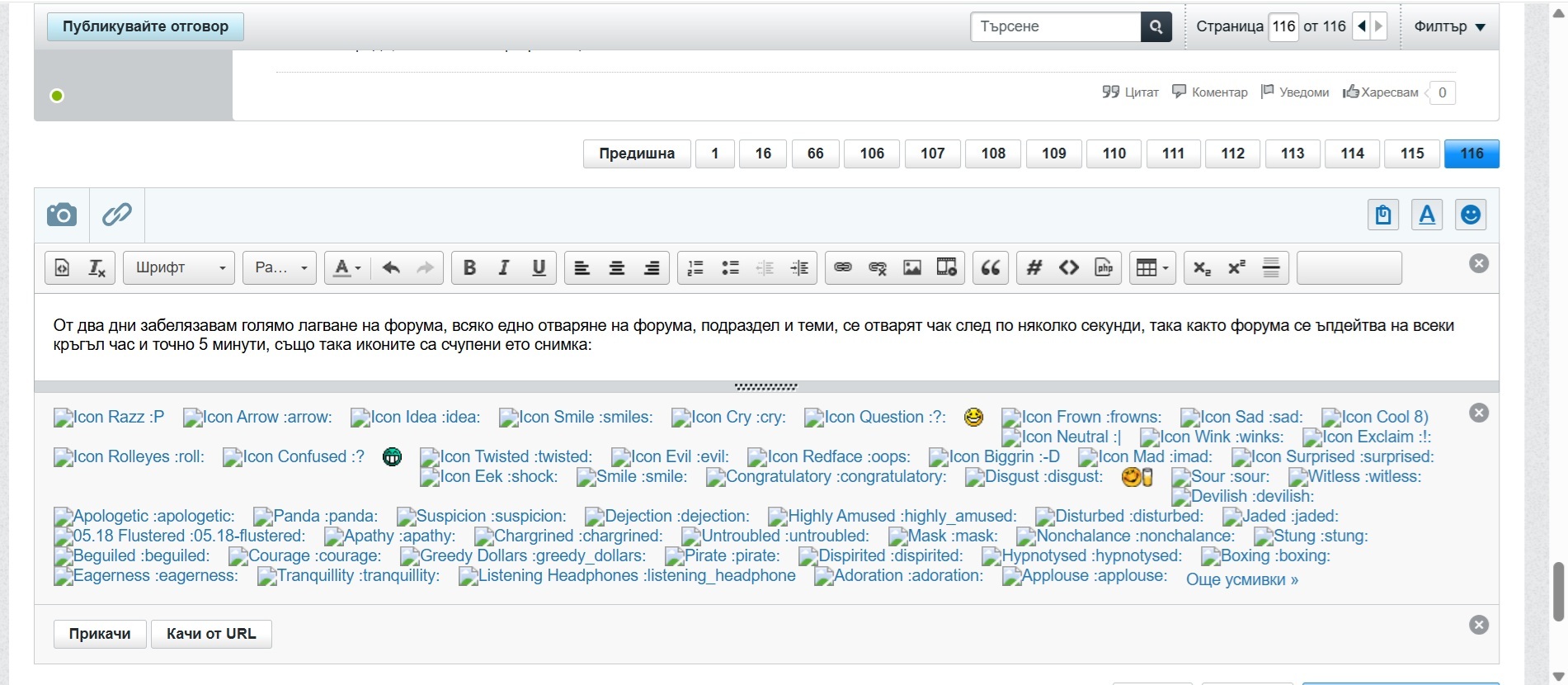Toggle source mode in the editor toolbar
1568x685 pixels.
(62, 267)
